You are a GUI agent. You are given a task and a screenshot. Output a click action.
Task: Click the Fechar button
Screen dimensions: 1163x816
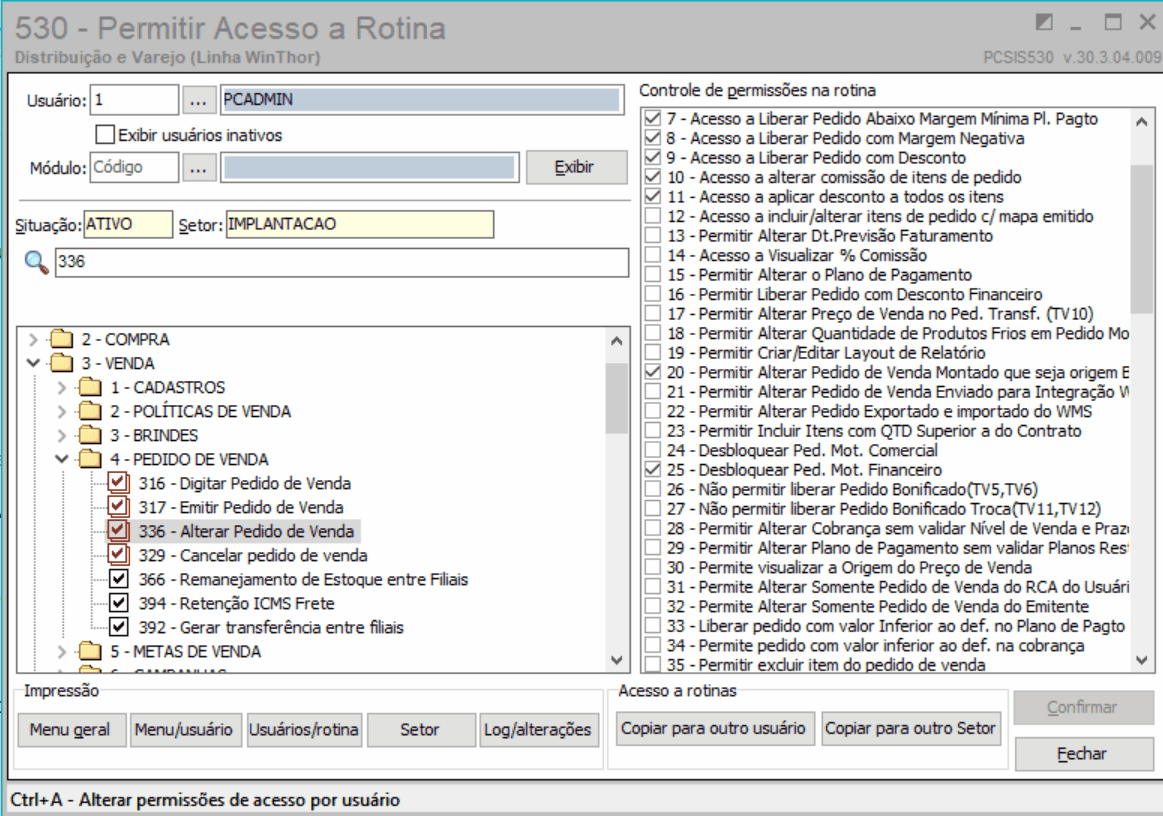1082,754
